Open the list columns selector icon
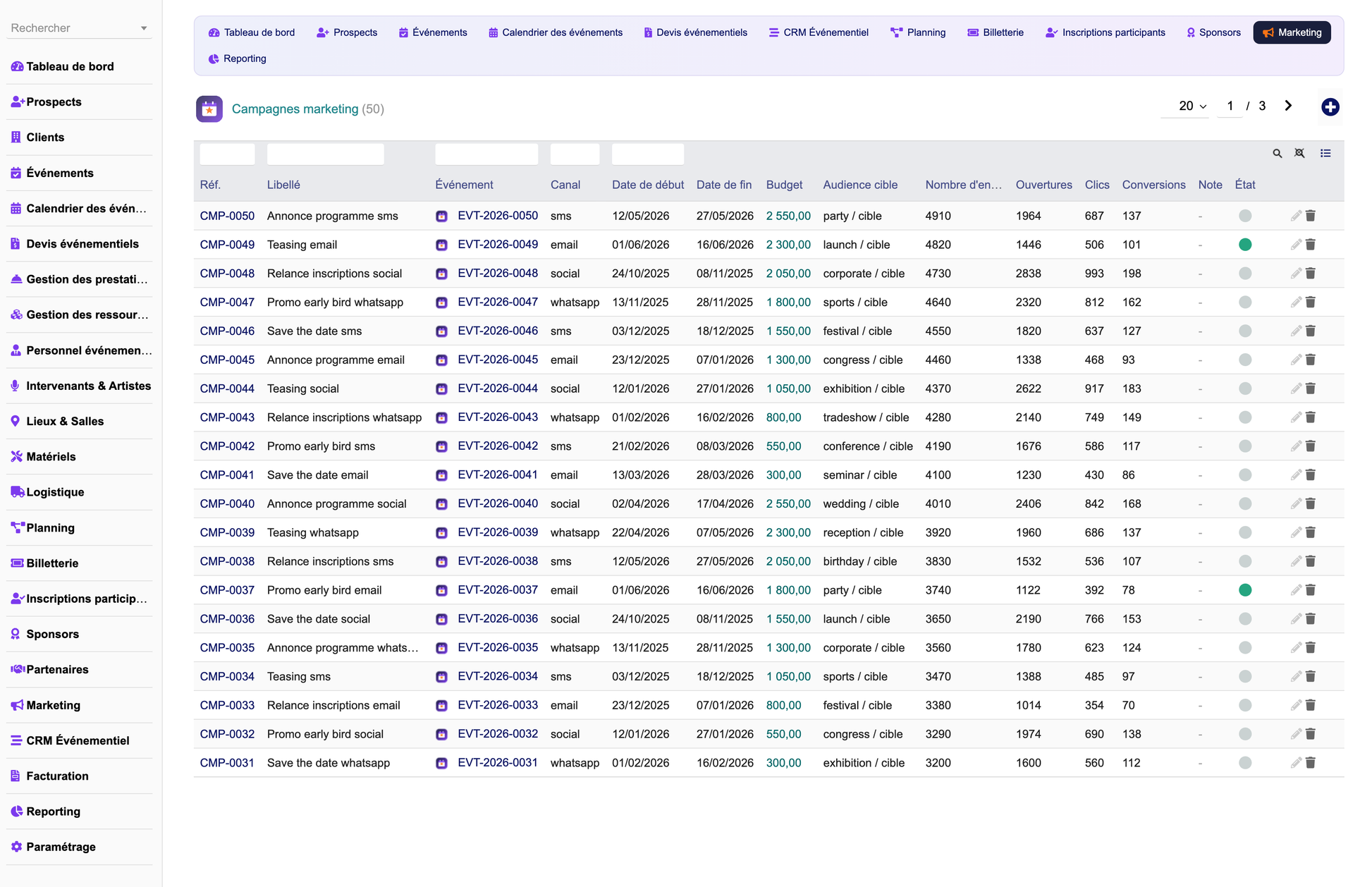 click(x=1325, y=154)
